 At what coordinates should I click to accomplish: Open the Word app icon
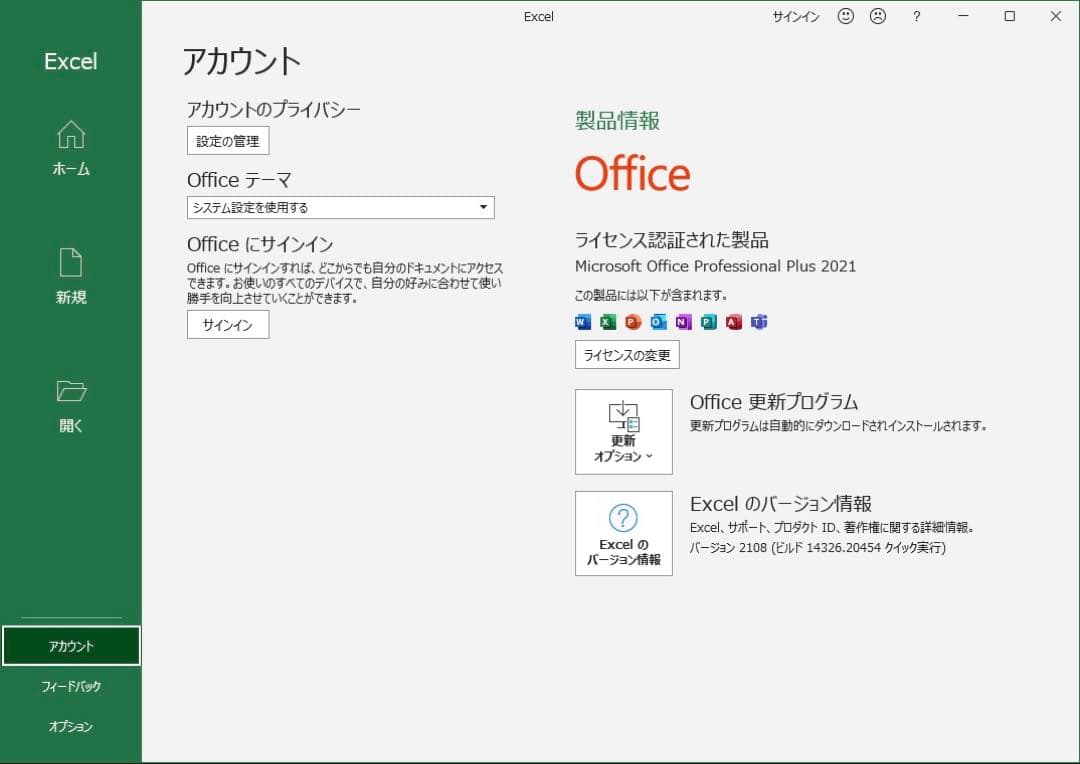point(582,322)
